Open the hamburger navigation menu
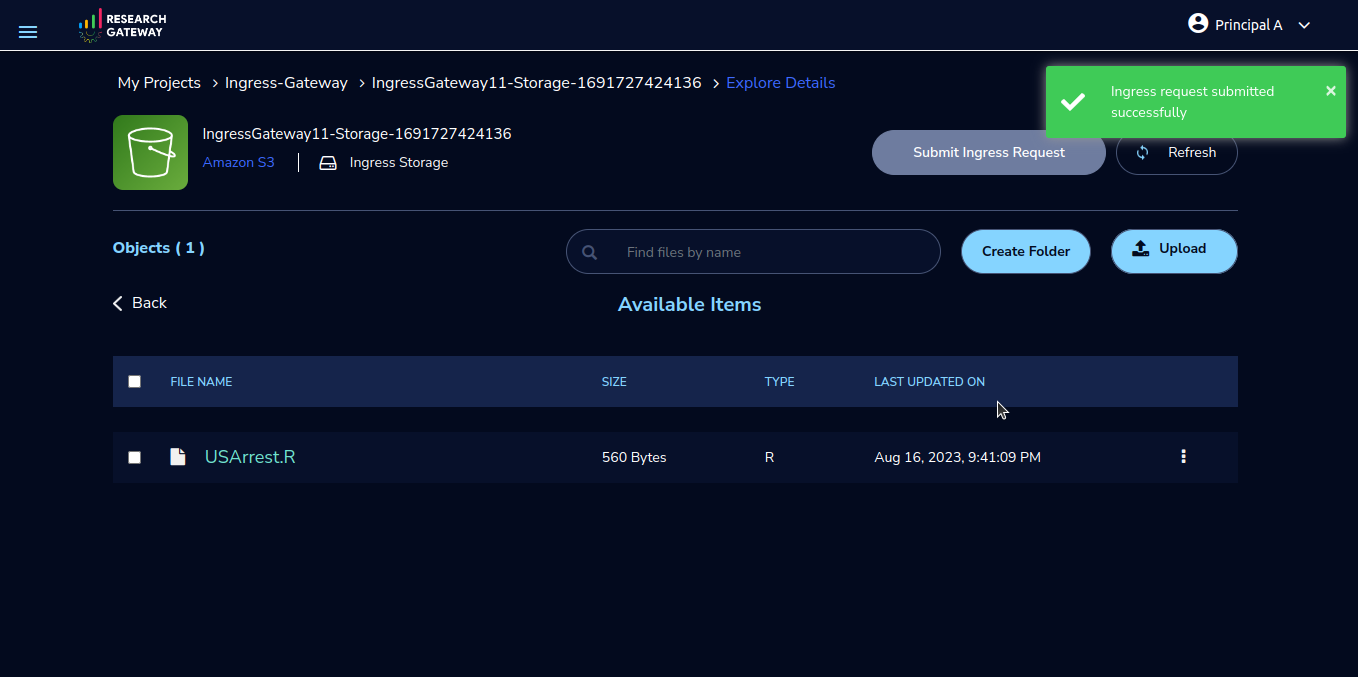The width and height of the screenshot is (1358, 677). 28,32
